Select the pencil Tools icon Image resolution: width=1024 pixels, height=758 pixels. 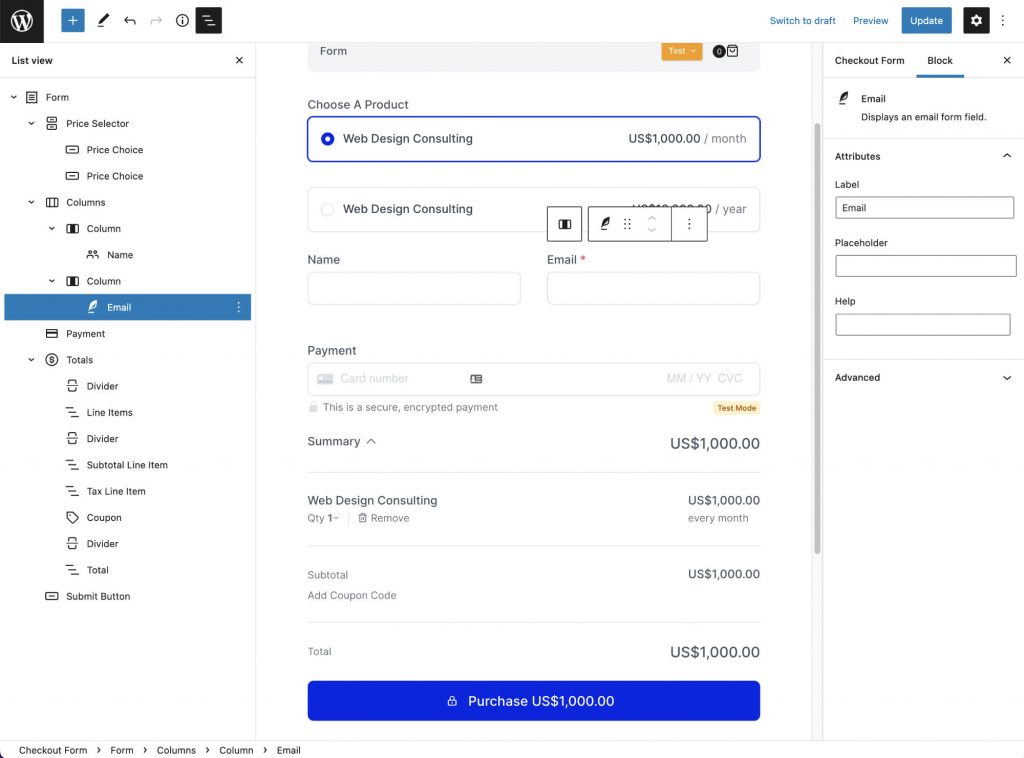[x=103, y=21]
